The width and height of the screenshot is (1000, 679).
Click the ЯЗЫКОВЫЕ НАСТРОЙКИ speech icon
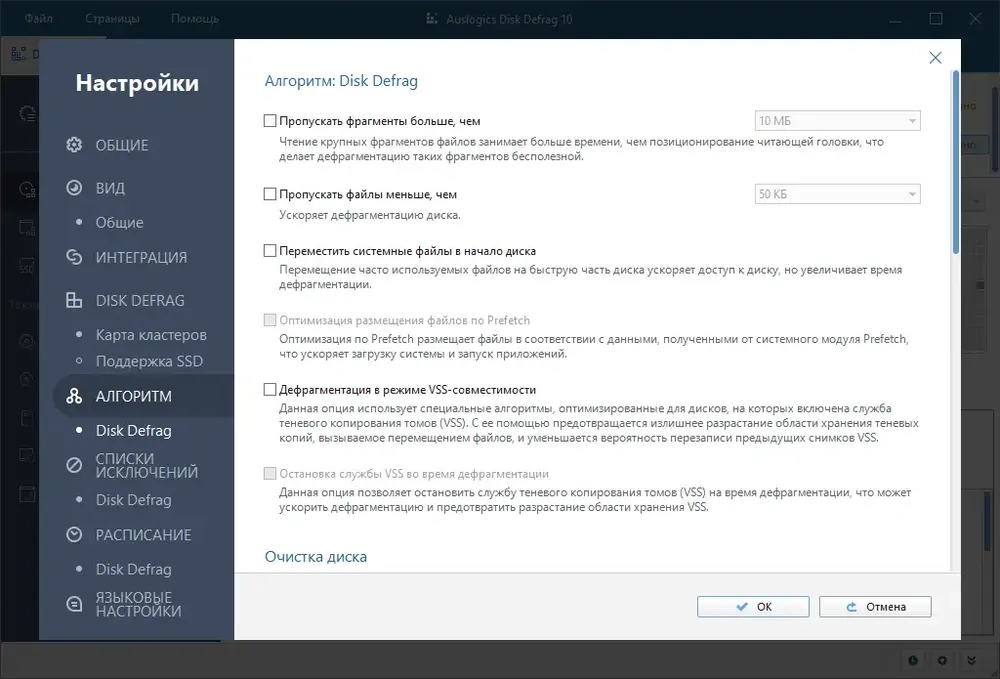[74, 604]
